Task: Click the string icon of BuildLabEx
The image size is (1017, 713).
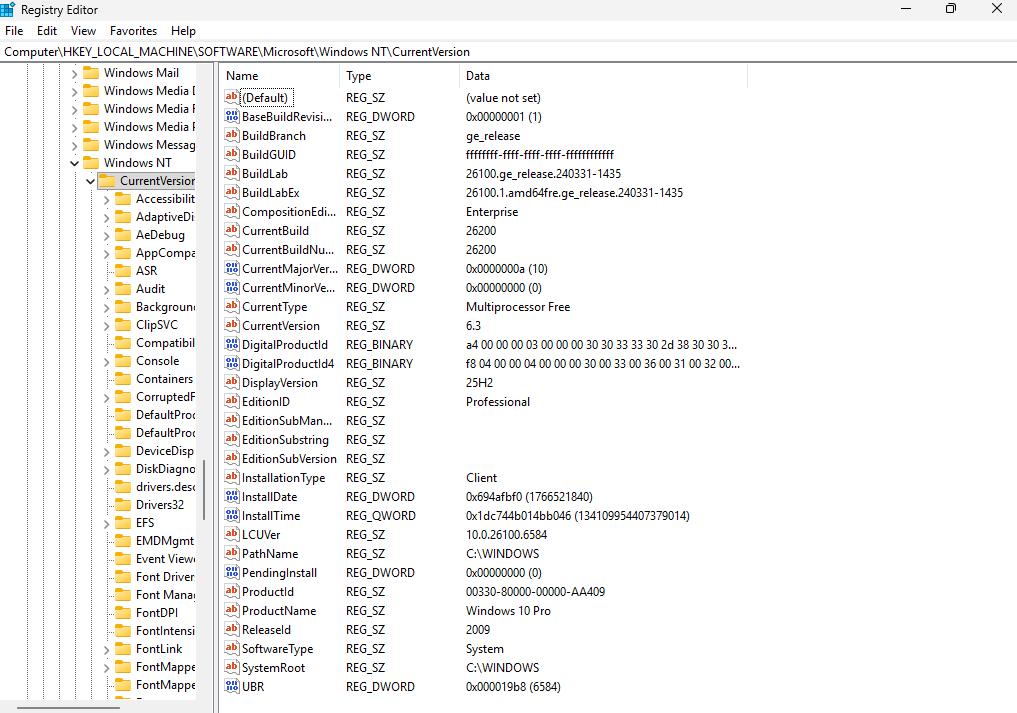Action: click(232, 192)
